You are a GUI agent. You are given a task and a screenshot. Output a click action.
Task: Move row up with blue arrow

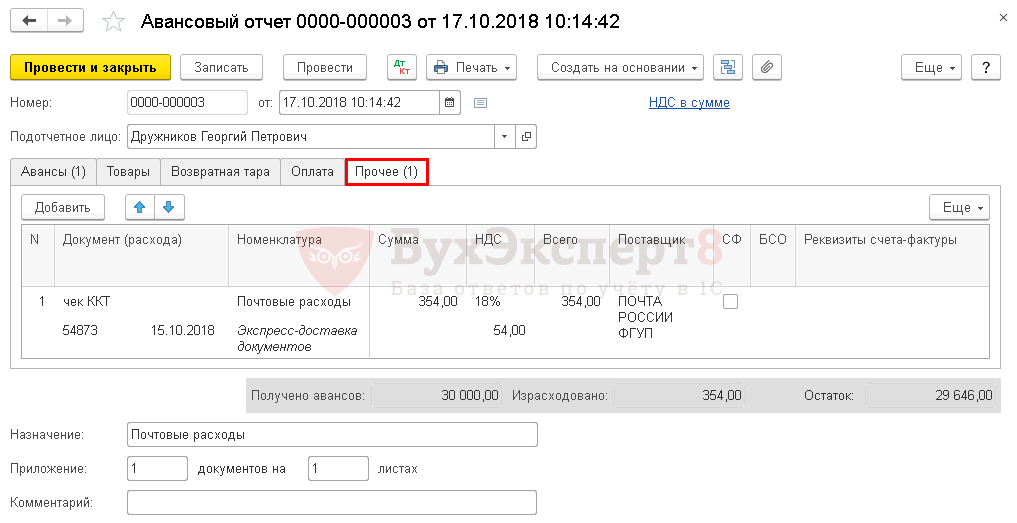pyautogui.click(x=139, y=207)
